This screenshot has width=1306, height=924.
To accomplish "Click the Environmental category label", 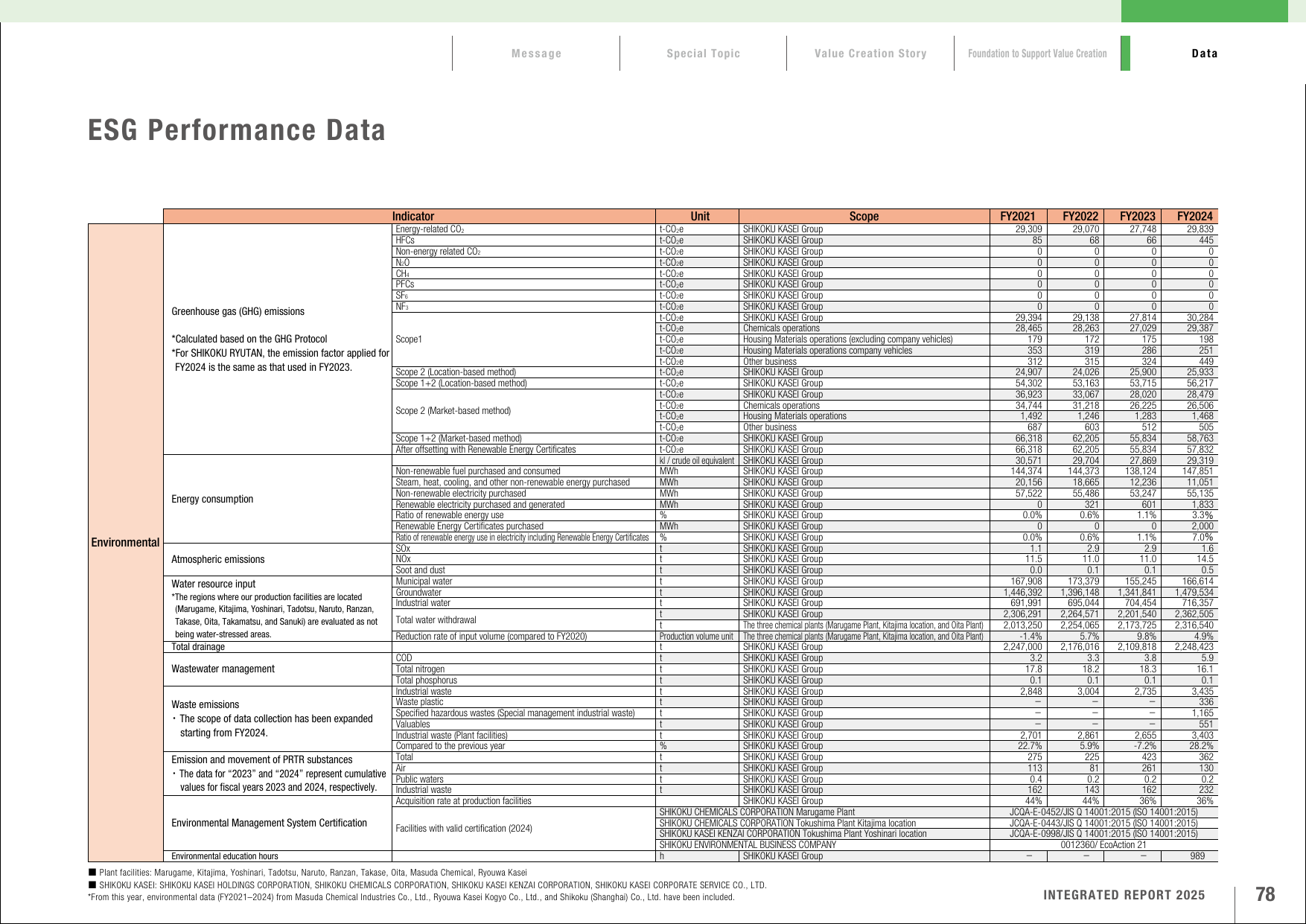I will click(125, 542).
